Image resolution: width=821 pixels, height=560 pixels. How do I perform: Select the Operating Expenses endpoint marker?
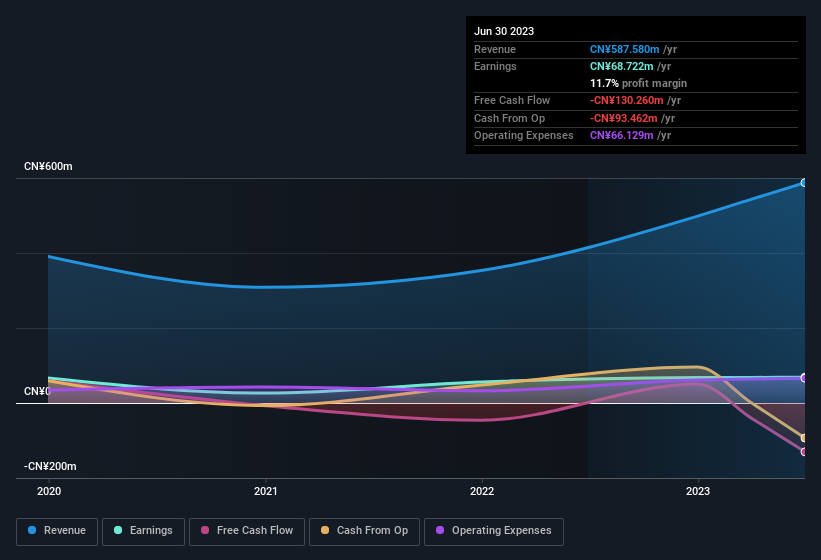pyautogui.click(x=804, y=378)
